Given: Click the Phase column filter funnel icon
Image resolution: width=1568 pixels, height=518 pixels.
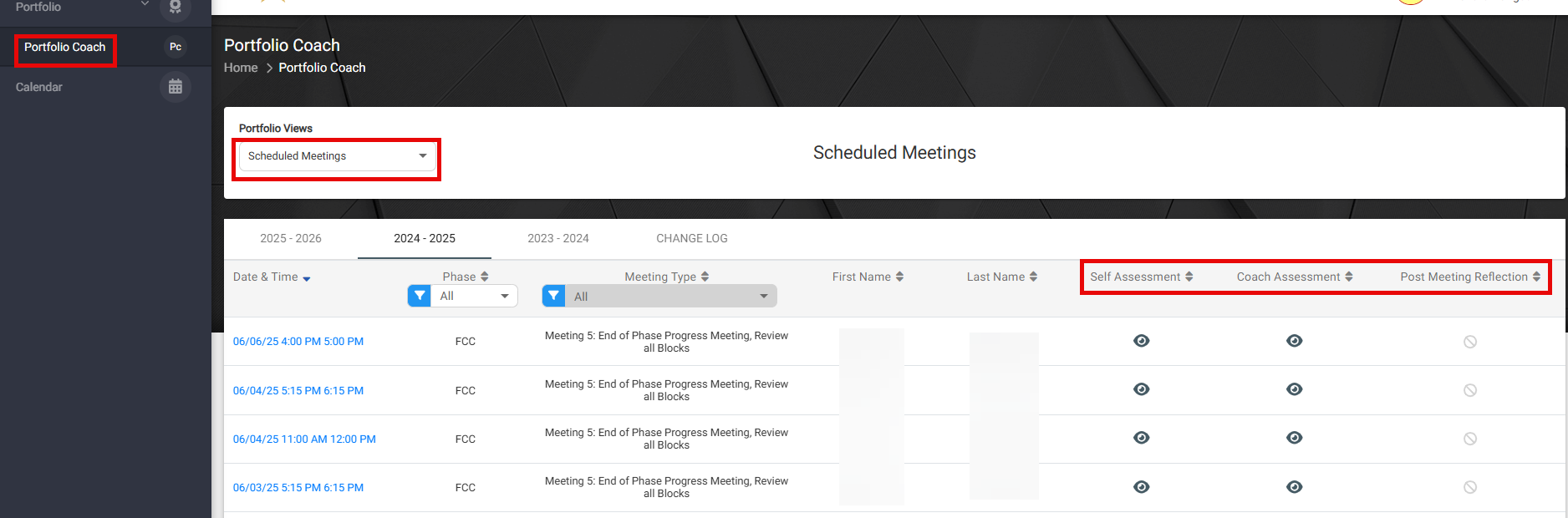Looking at the screenshot, I should (x=420, y=296).
